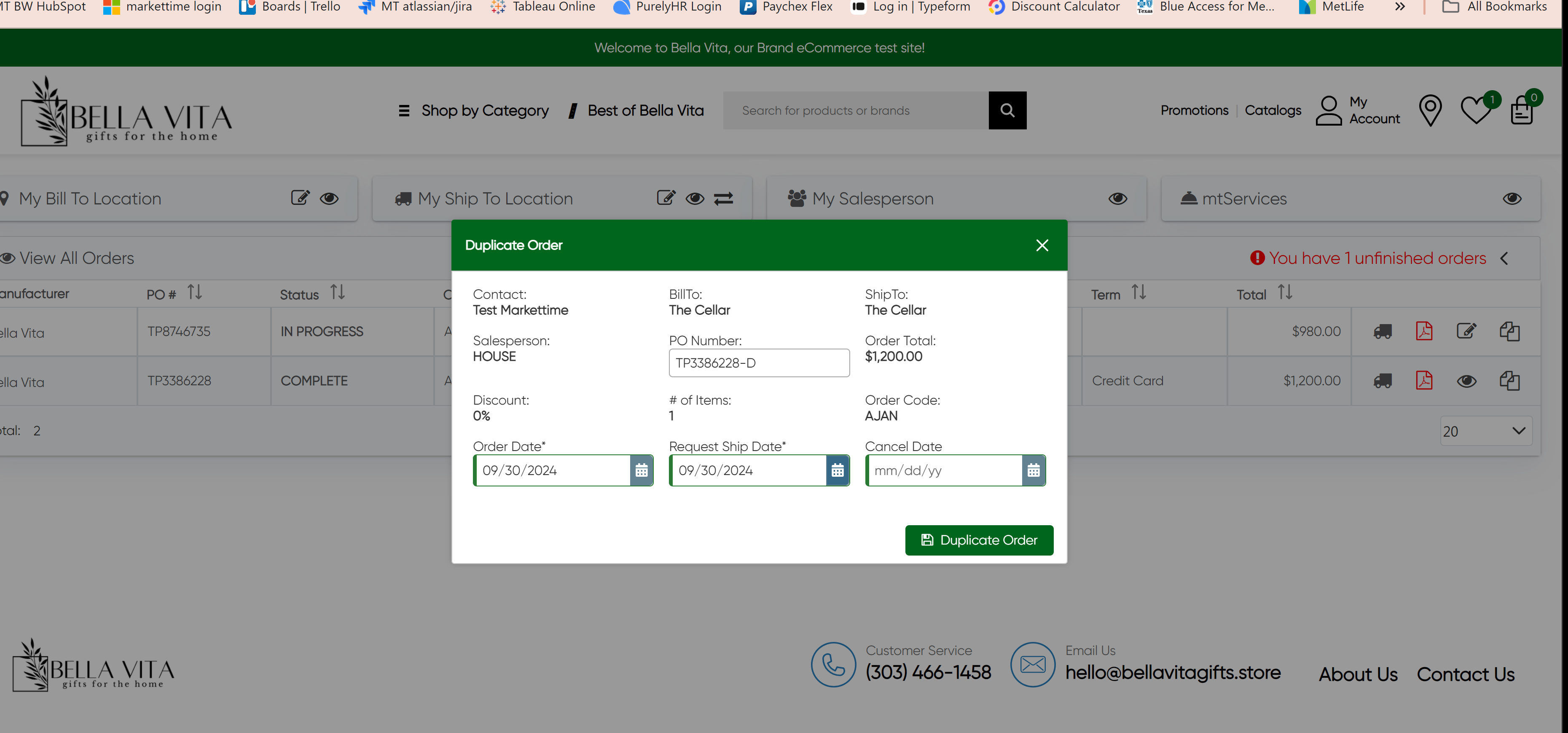The height and width of the screenshot is (733, 1568).
Task: Click the green Duplicate Order button
Action: point(979,540)
